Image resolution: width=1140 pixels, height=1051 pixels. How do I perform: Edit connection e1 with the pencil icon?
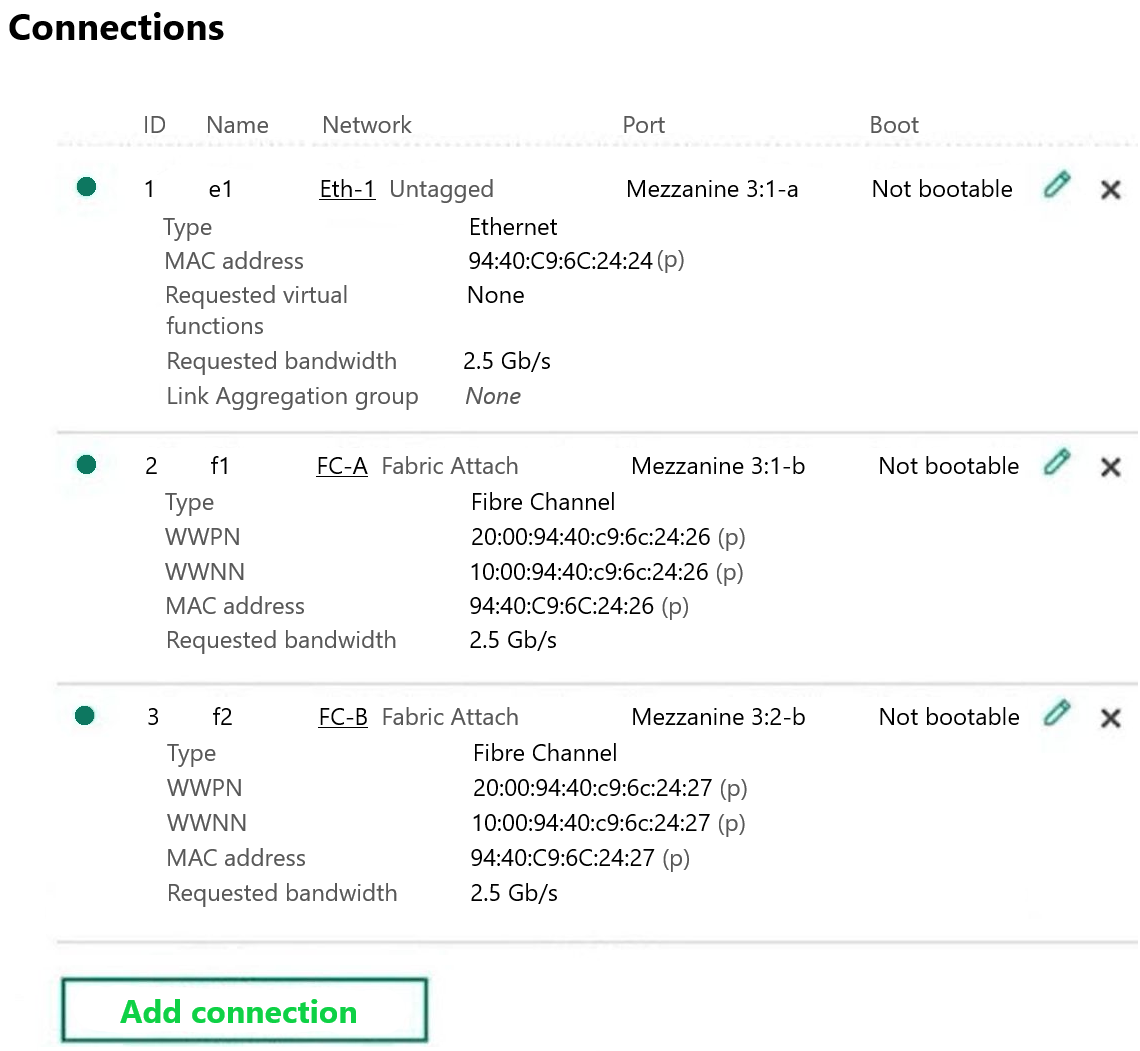click(x=1056, y=185)
